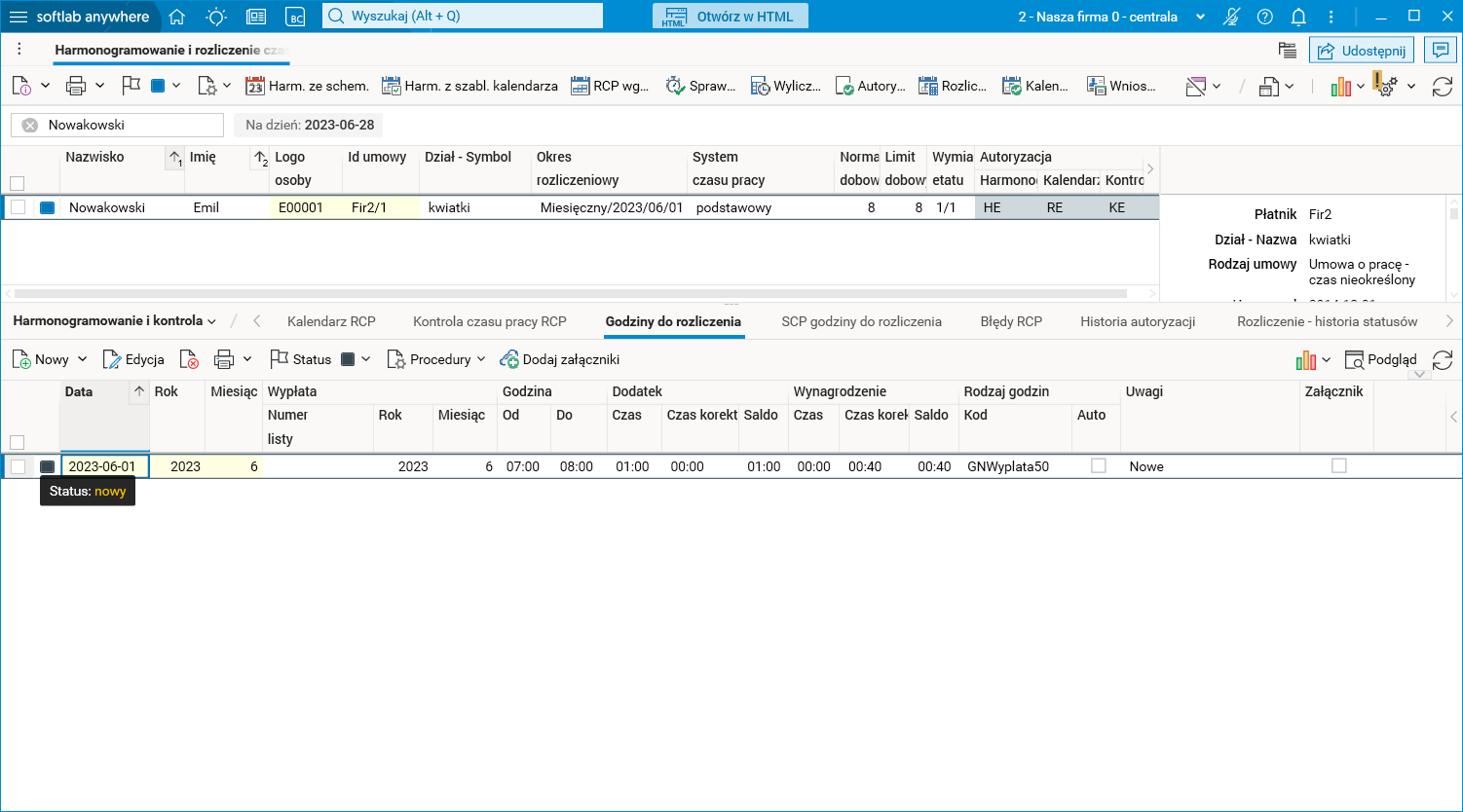Screen dimensions: 1463x812
Task: Toggle the Auto checkbox for GNWyplata50 row
Action: coord(1099,466)
